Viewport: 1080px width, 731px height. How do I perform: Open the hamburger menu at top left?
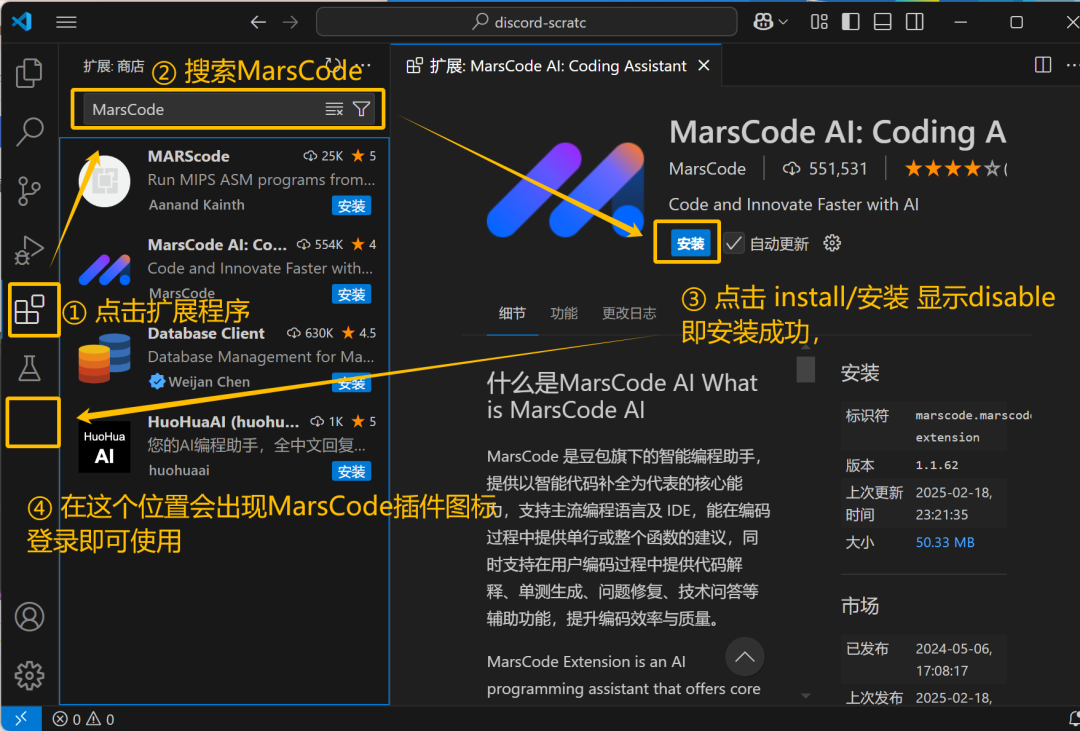pyautogui.click(x=66, y=21)
